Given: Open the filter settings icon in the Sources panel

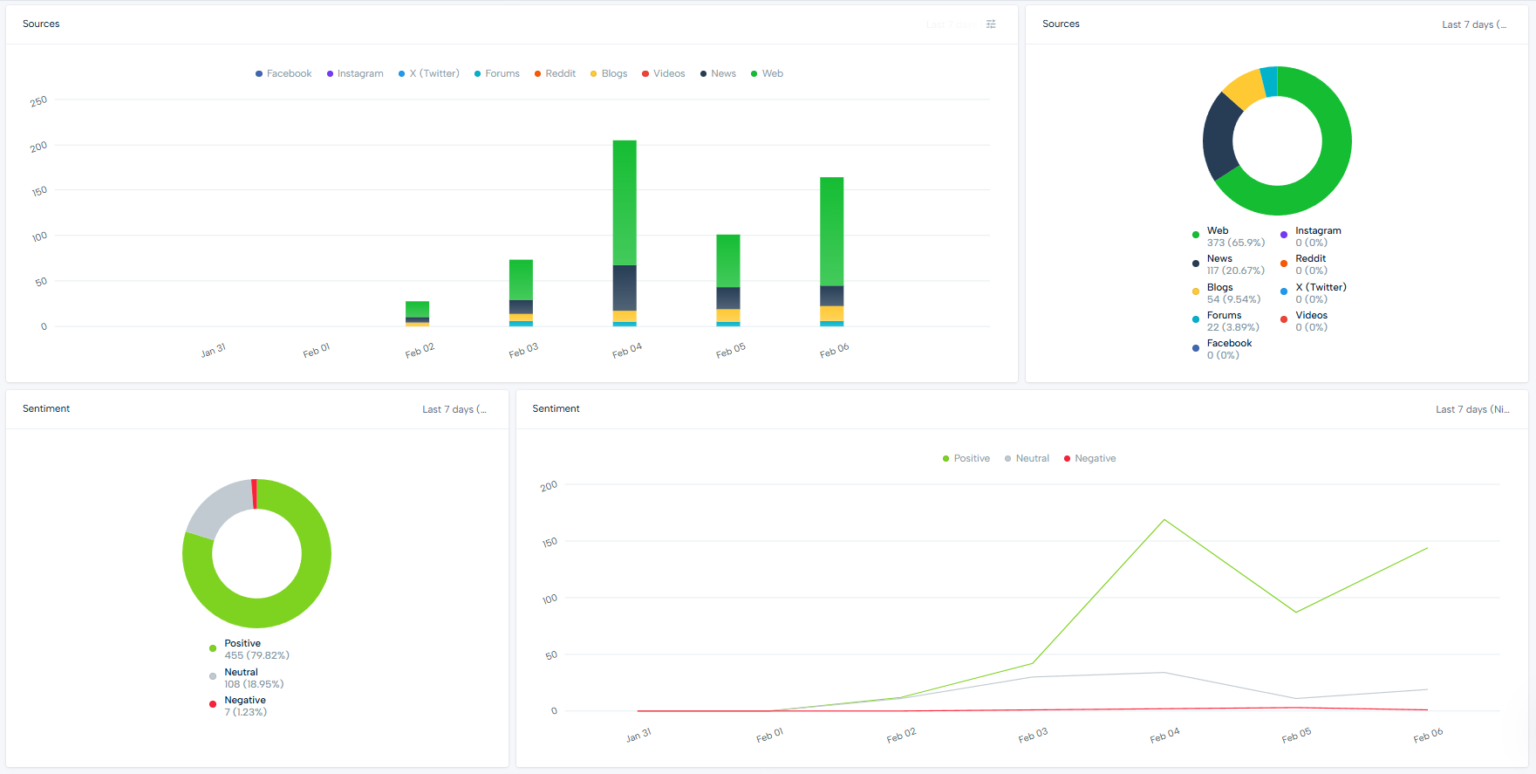Looking at the screenshot, I should [990, 23].
